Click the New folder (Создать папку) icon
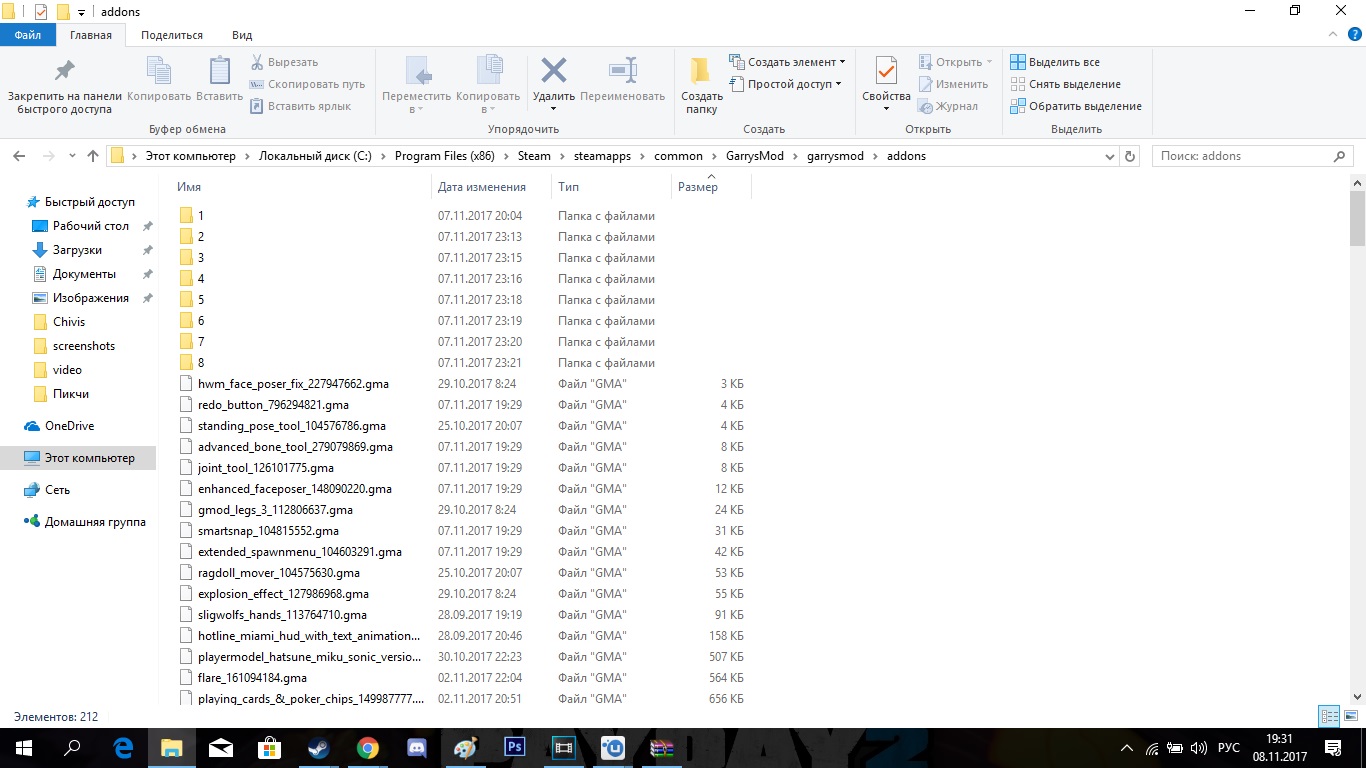Screen dimensions: 1366x768 coord(701,70)
